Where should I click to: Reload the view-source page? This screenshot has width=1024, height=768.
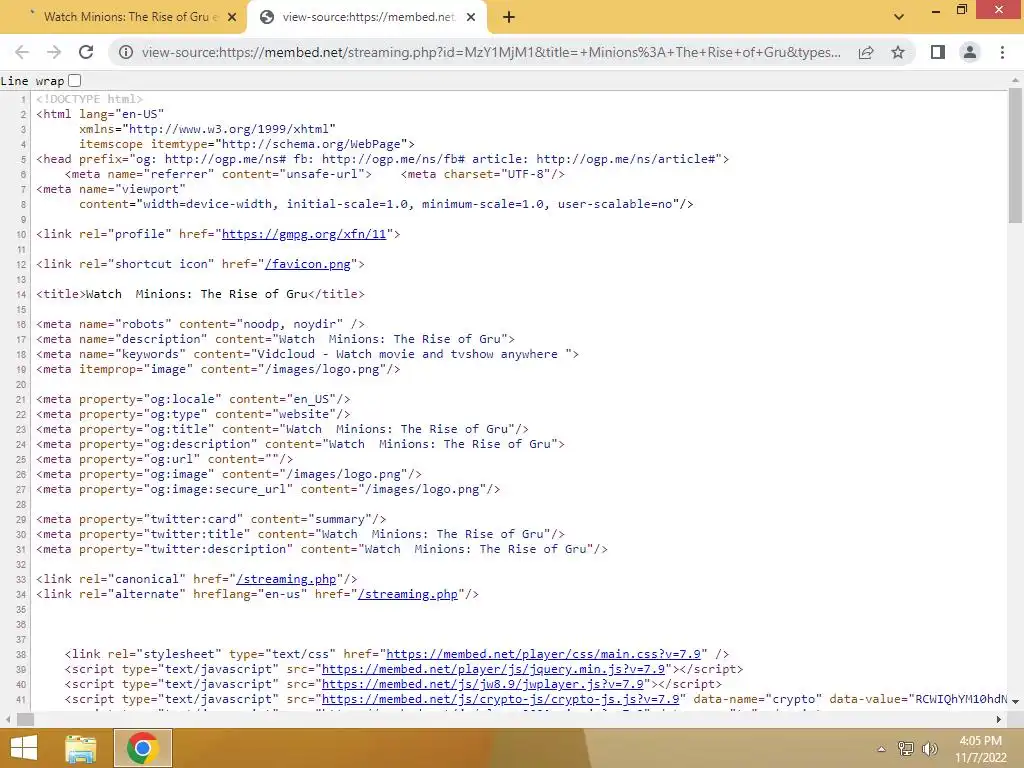coord(86,52)
